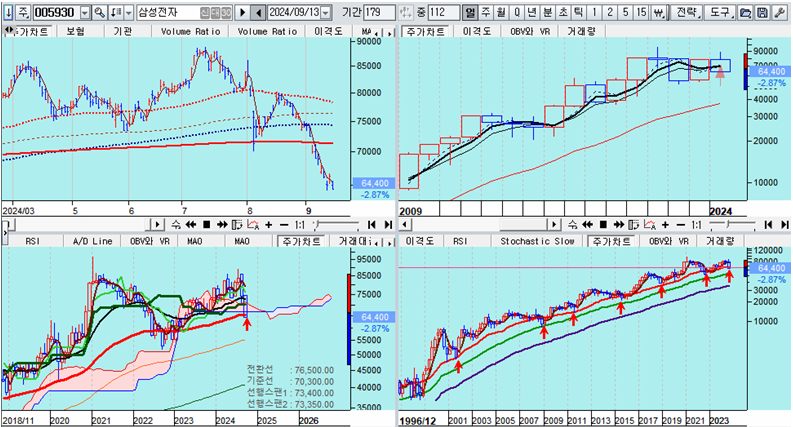Zoom in left chart with plus icon
The image size is (793, 427).
click(x=269, y=225)
